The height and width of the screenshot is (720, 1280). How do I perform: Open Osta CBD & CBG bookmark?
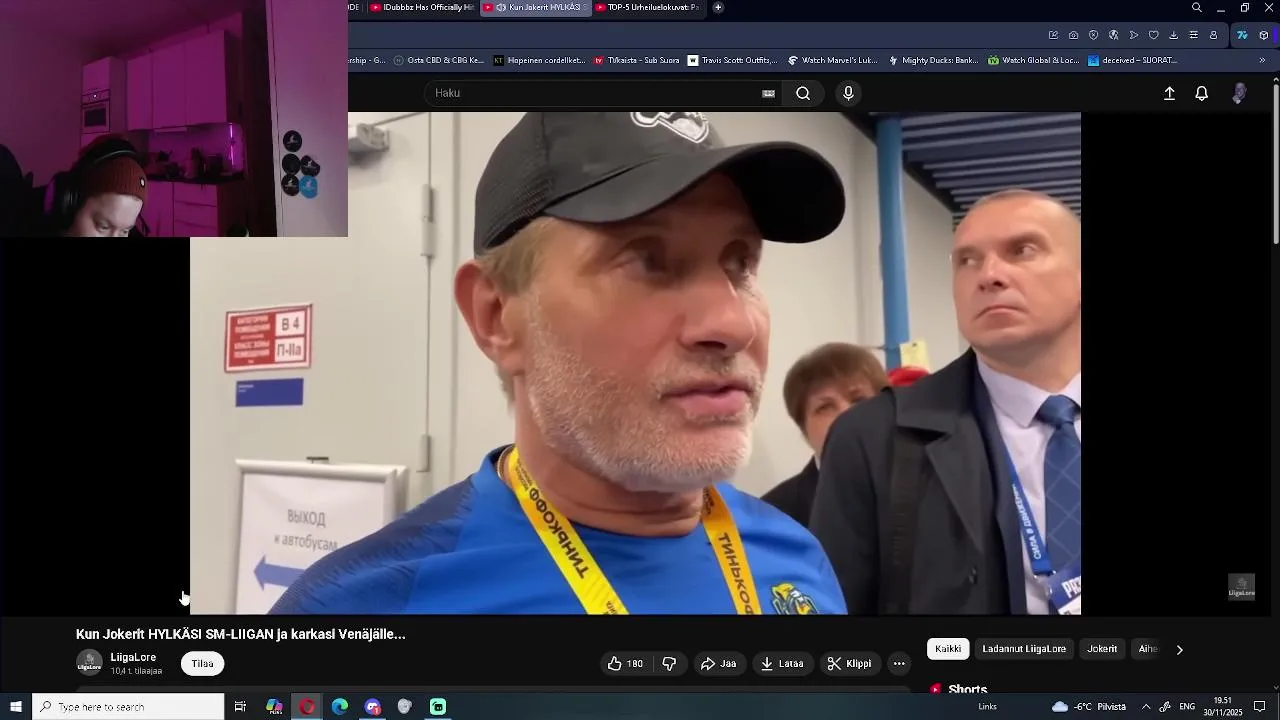click(x=438, y=60)
